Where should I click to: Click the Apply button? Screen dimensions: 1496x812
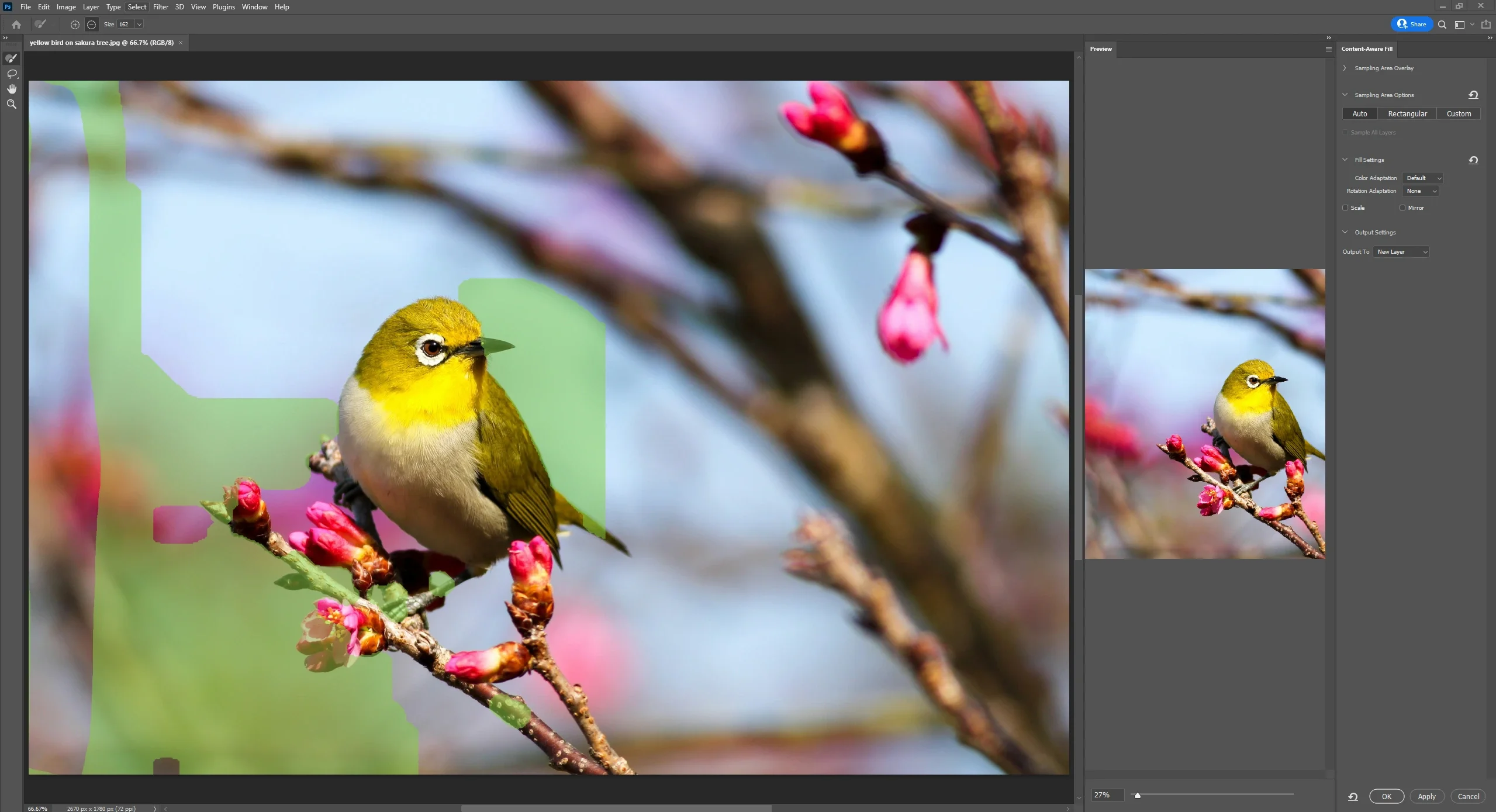coord(1426,796)
